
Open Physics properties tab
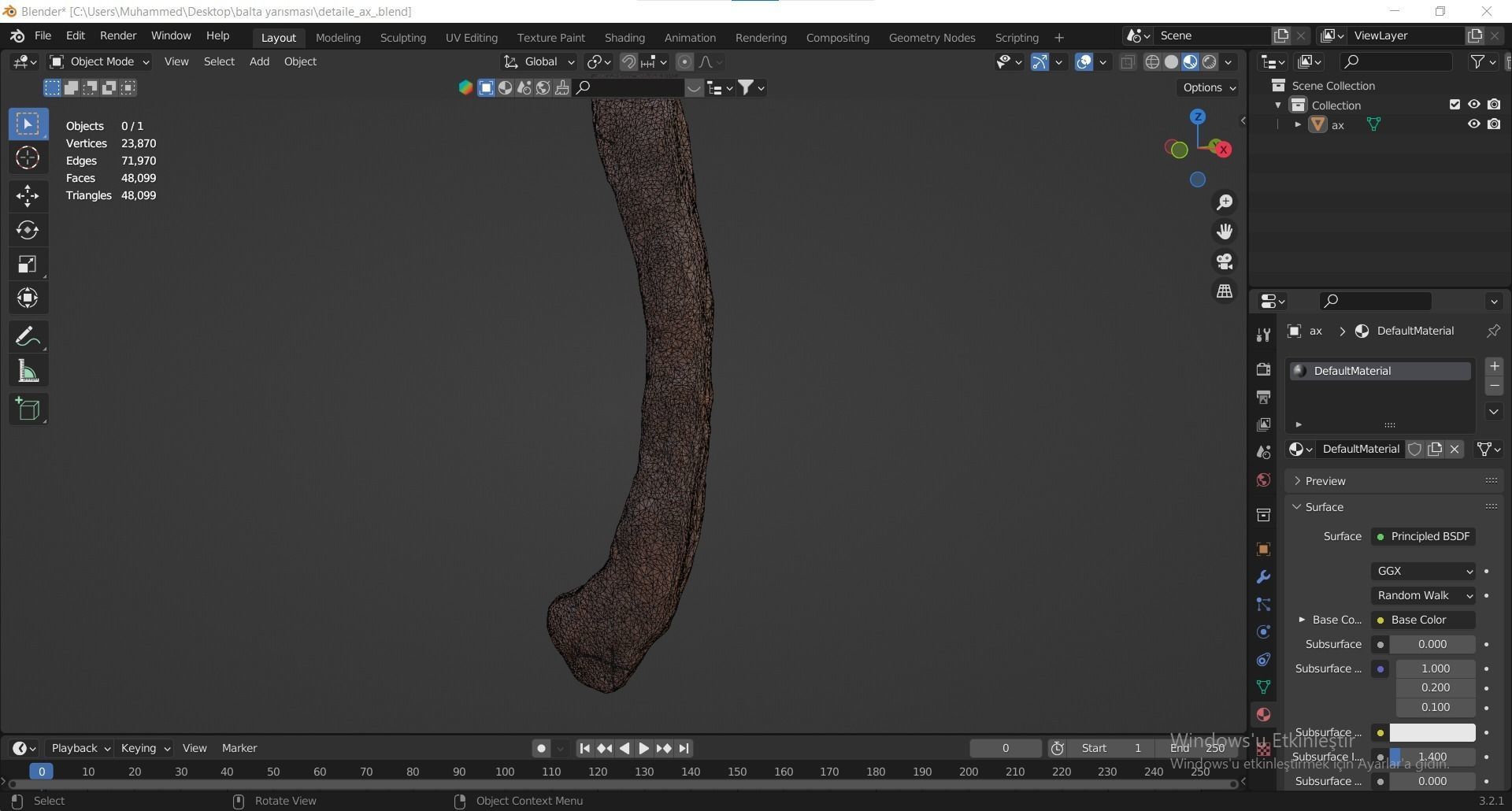pyautogui.click(x=1263, y=631)
